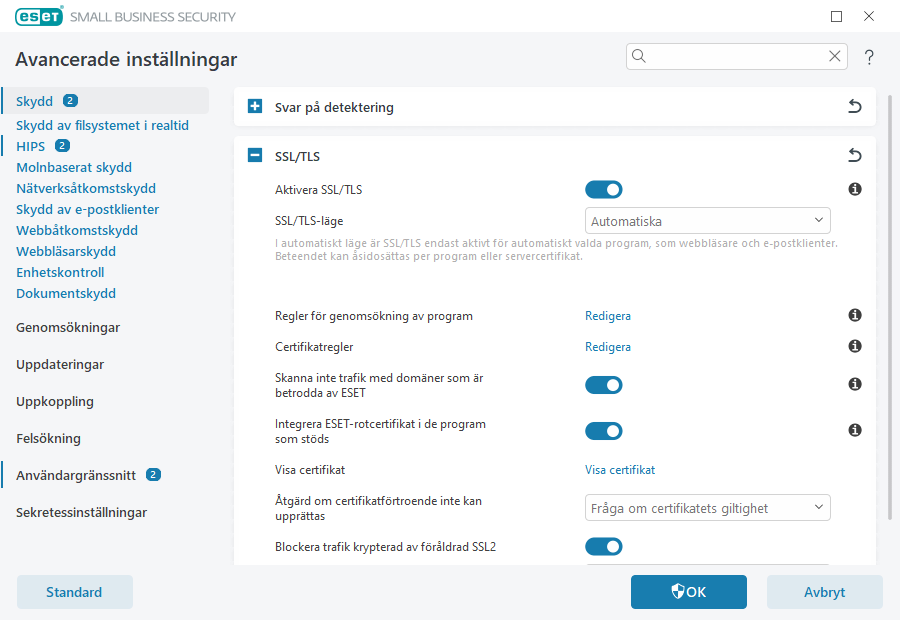
Task: Clear the search field using the X icon
Action: pyautogui.click(x=835, y=56)
